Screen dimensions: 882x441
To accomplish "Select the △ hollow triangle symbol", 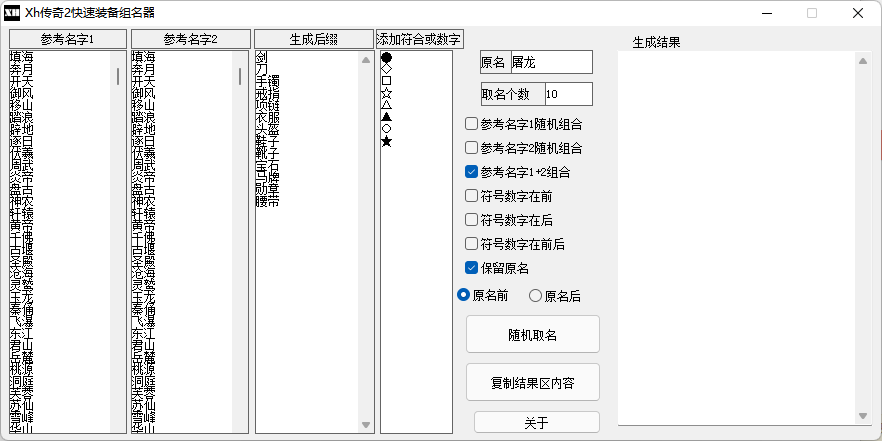I will [x=386, y=105].
